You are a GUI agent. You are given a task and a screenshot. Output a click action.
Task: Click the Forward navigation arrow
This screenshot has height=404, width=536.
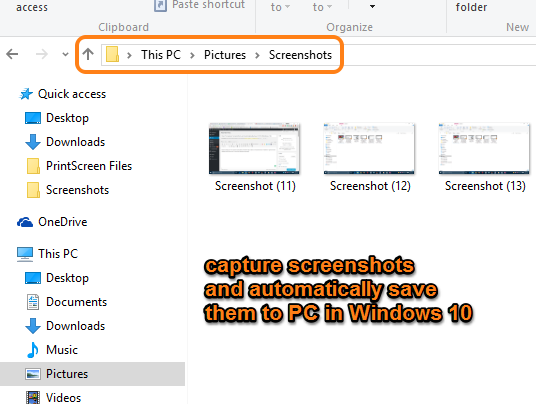(x=42, y=54)
